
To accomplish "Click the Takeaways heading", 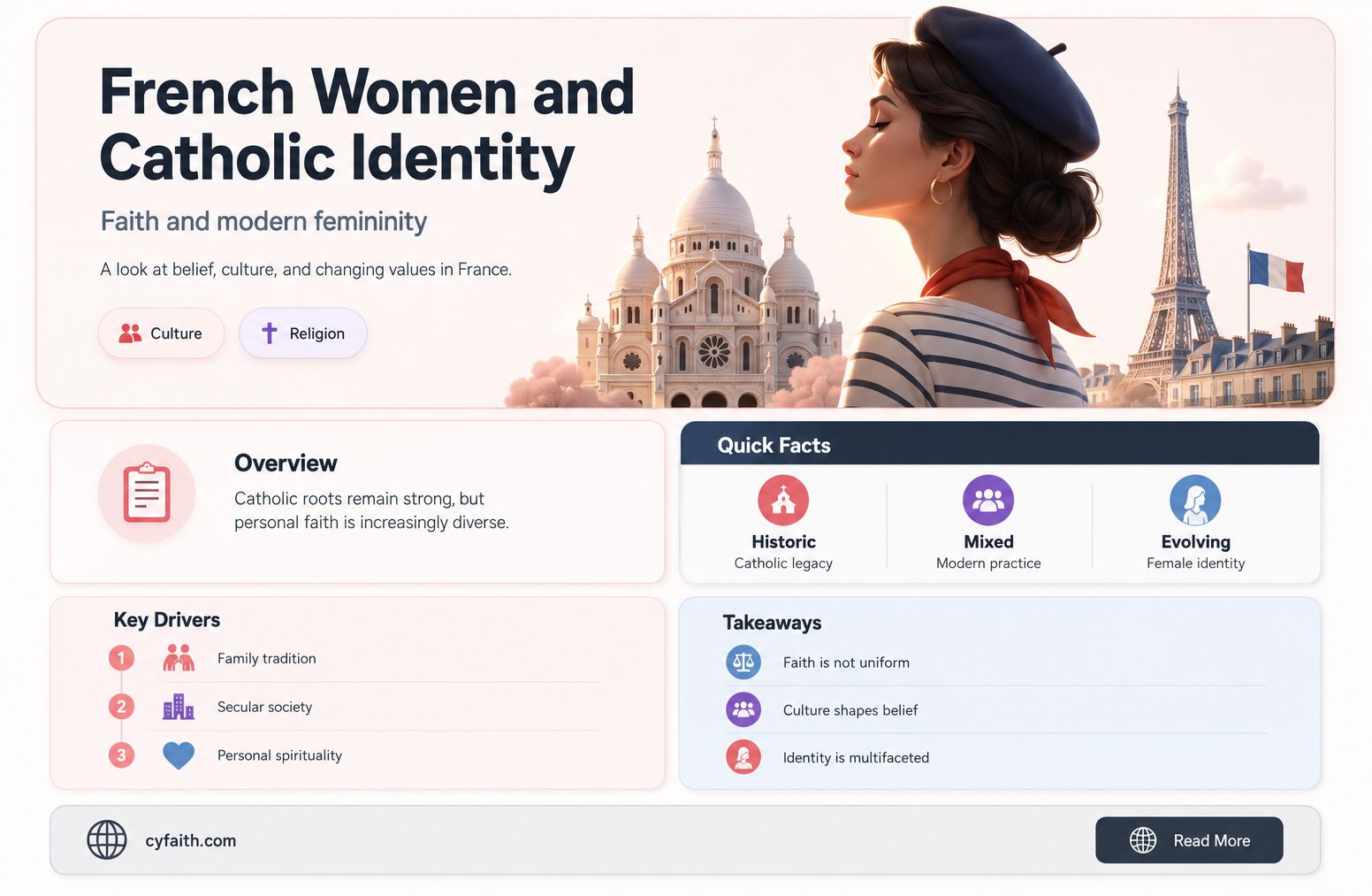I will tap(772, 623).
